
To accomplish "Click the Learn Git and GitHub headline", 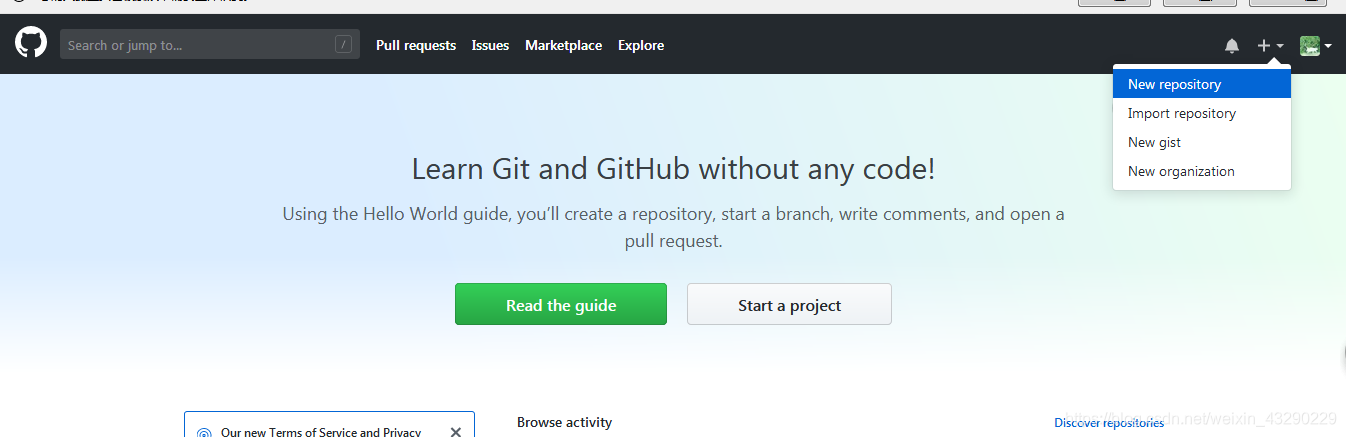I will coord(673,168).
